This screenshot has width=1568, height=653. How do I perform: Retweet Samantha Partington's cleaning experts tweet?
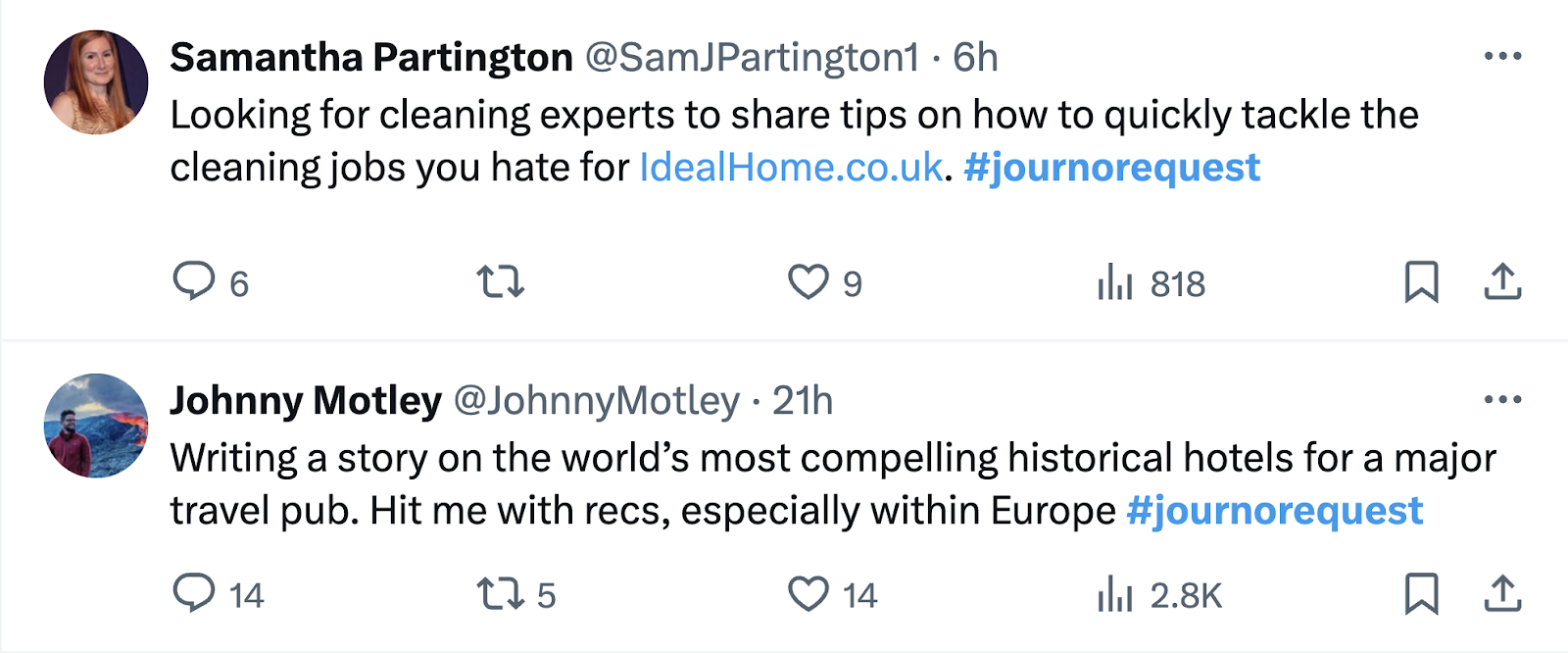click(x=500, y=282)
